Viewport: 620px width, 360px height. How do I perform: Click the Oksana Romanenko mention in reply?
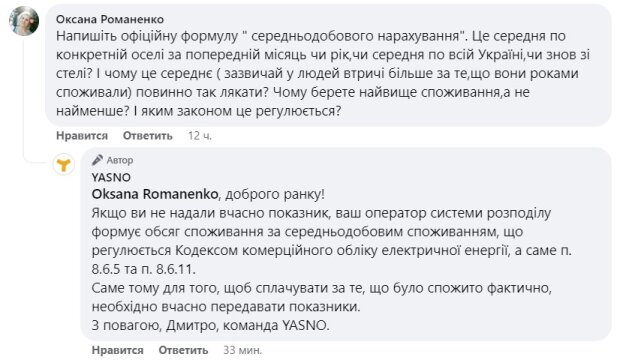155,194
